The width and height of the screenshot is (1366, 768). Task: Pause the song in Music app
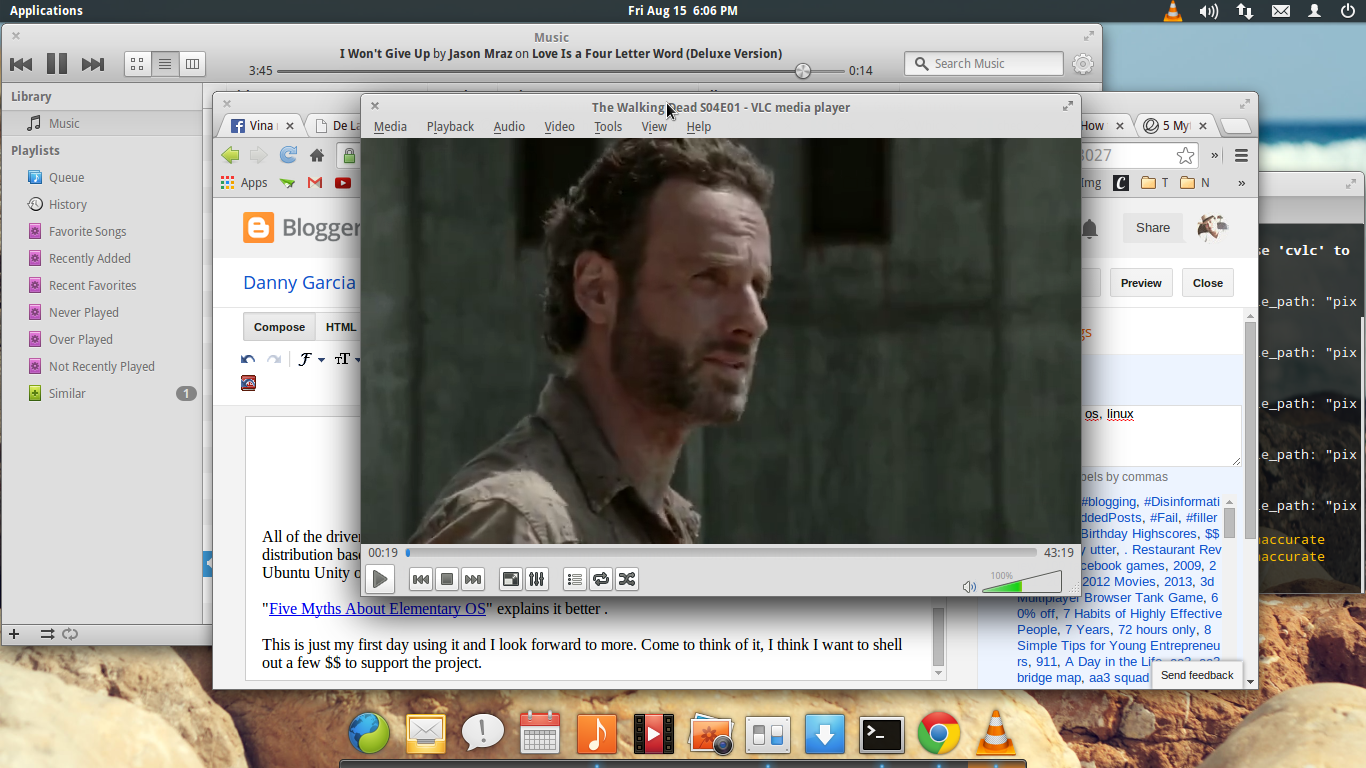pyautogui.click(x=57, y=64)
